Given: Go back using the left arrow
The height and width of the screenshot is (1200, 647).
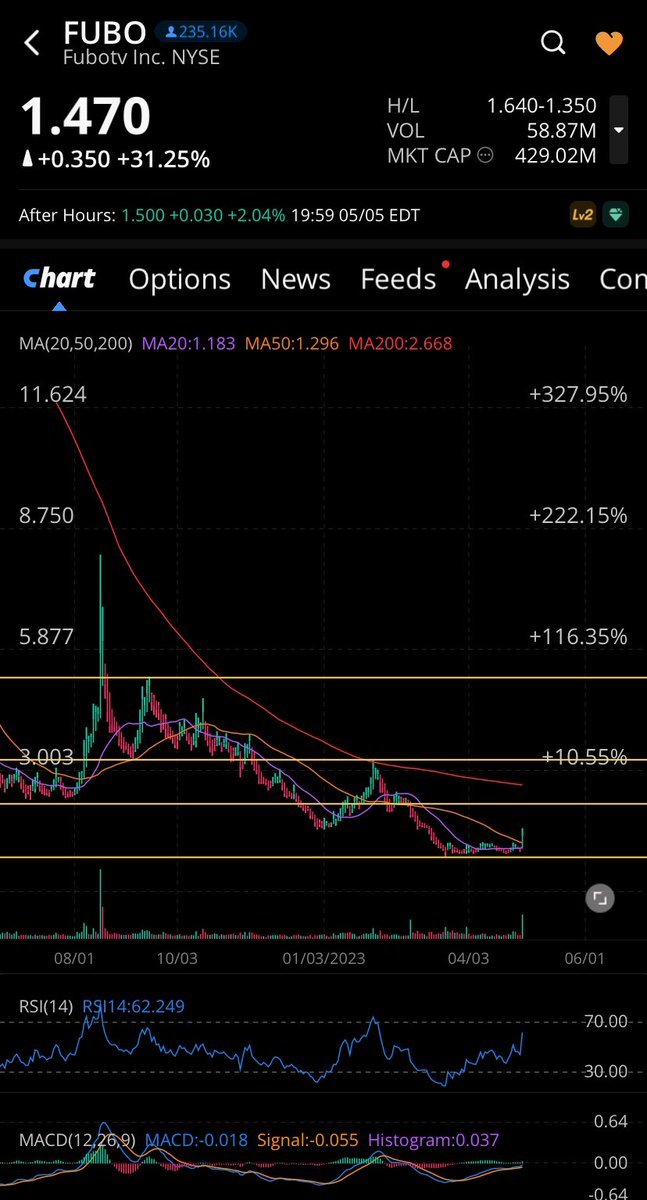Looking at the screenshot, I should [x=32, y=42].
